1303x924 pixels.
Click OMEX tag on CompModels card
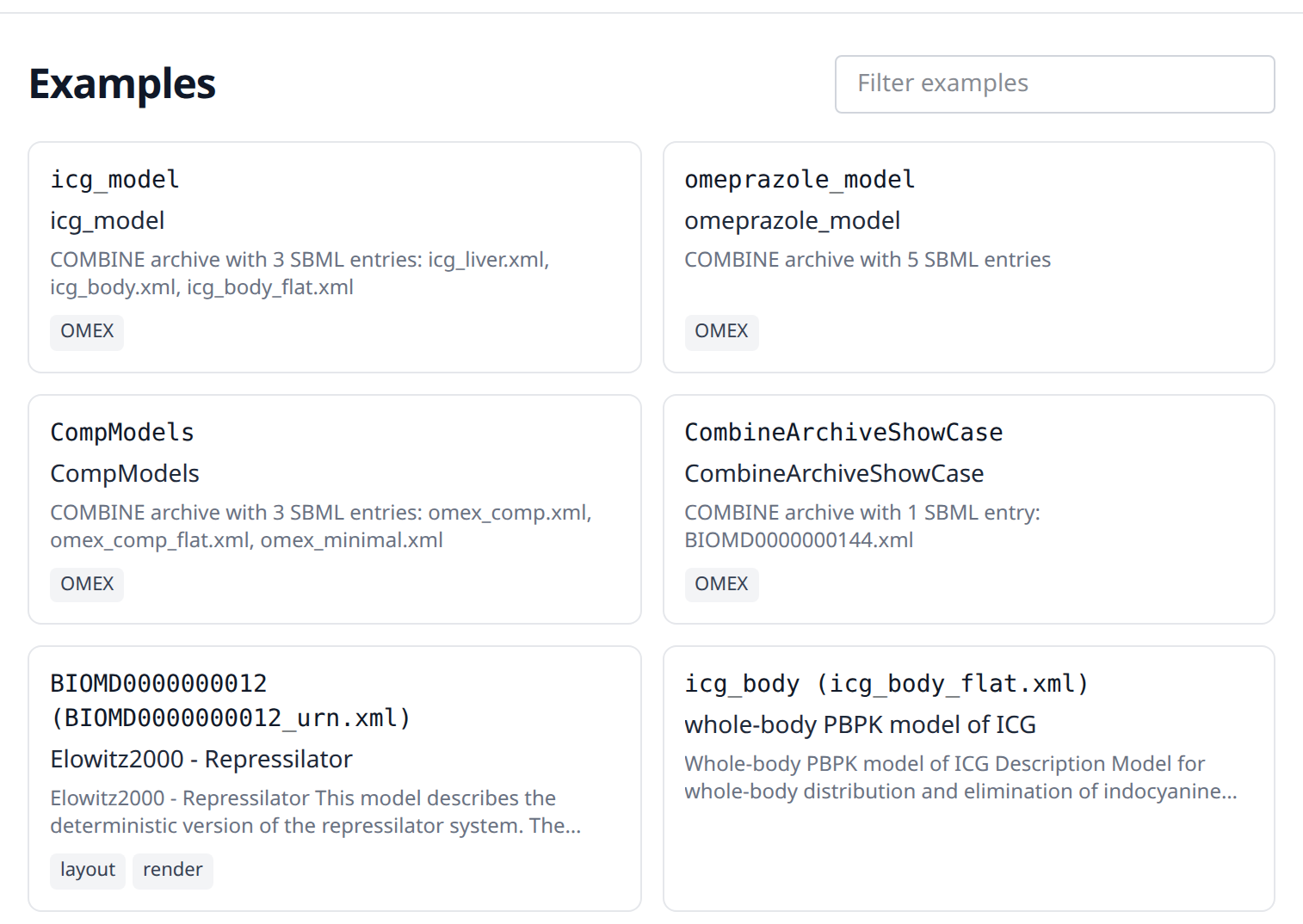tap(87, 584)
